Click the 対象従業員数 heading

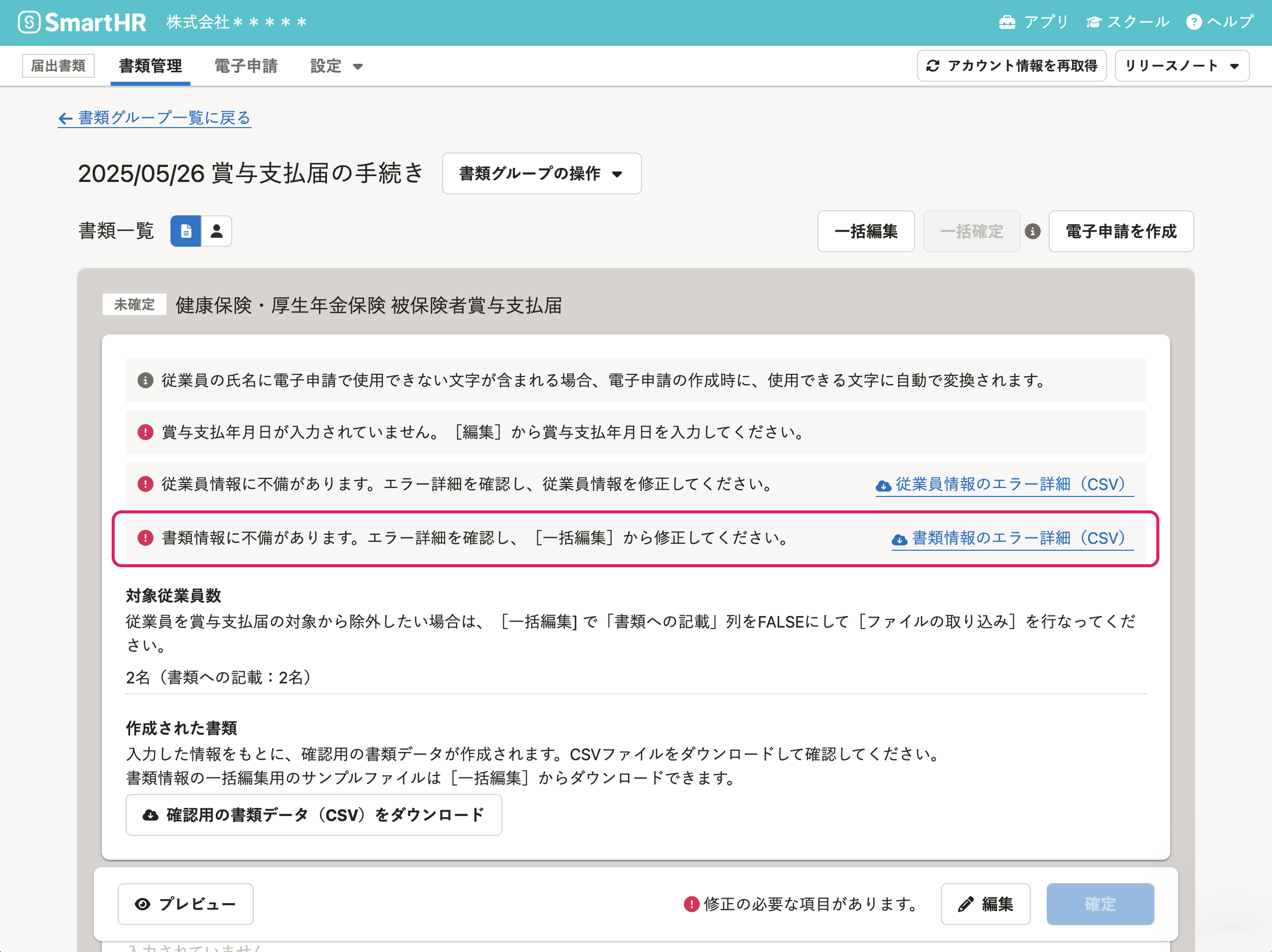tap(173, 596)
